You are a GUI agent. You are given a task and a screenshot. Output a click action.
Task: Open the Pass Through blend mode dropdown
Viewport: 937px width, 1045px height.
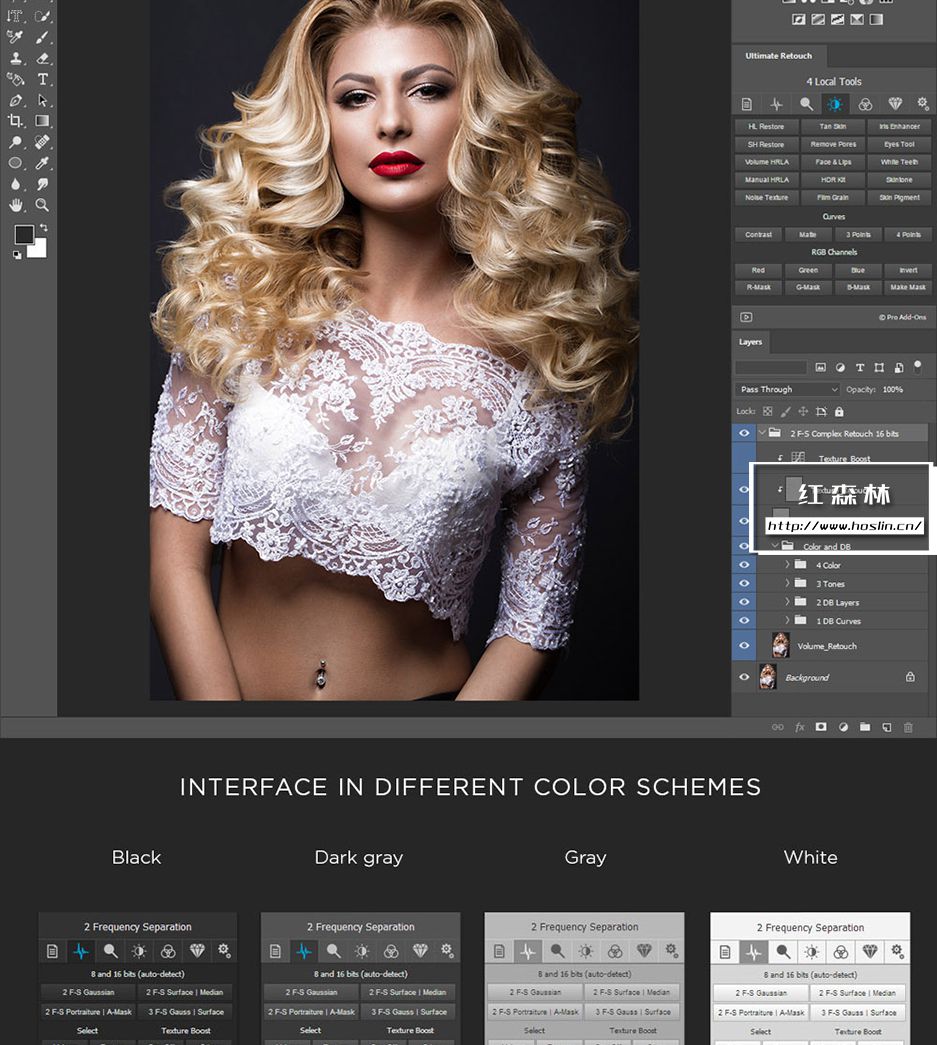coord(787,389)
